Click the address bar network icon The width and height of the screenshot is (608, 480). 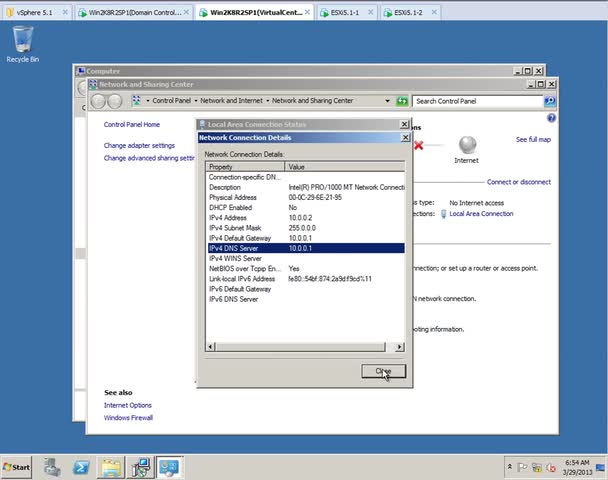tap(136, 101)
